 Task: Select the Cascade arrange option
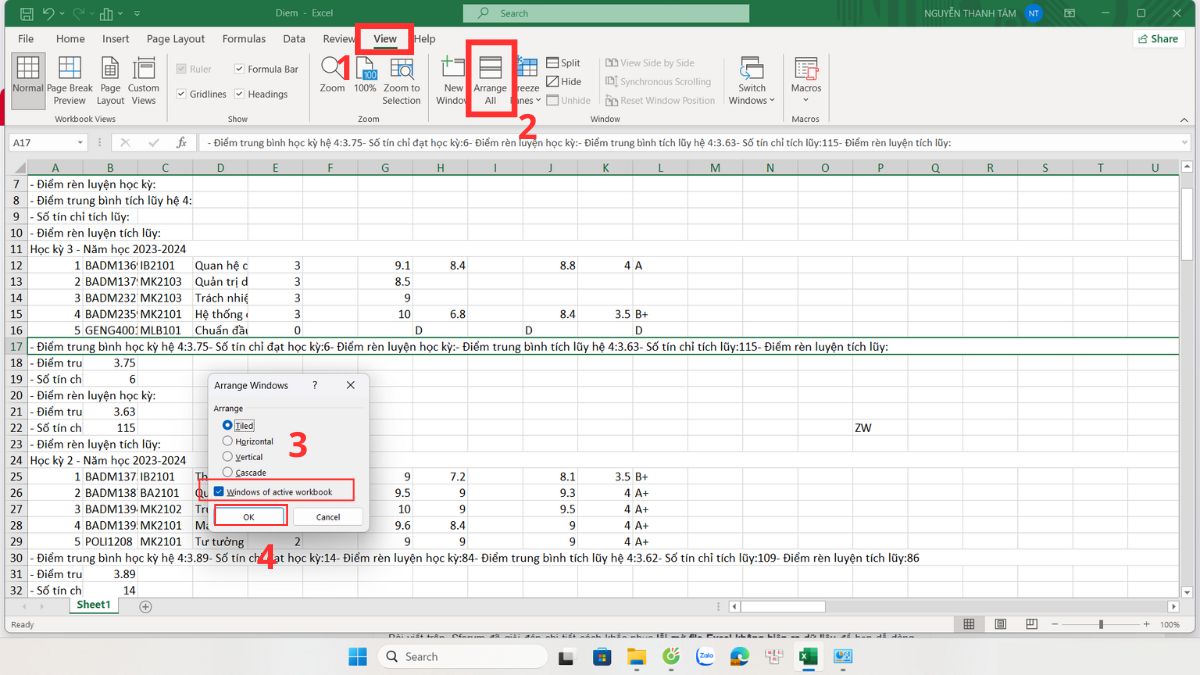coord(228,472)
